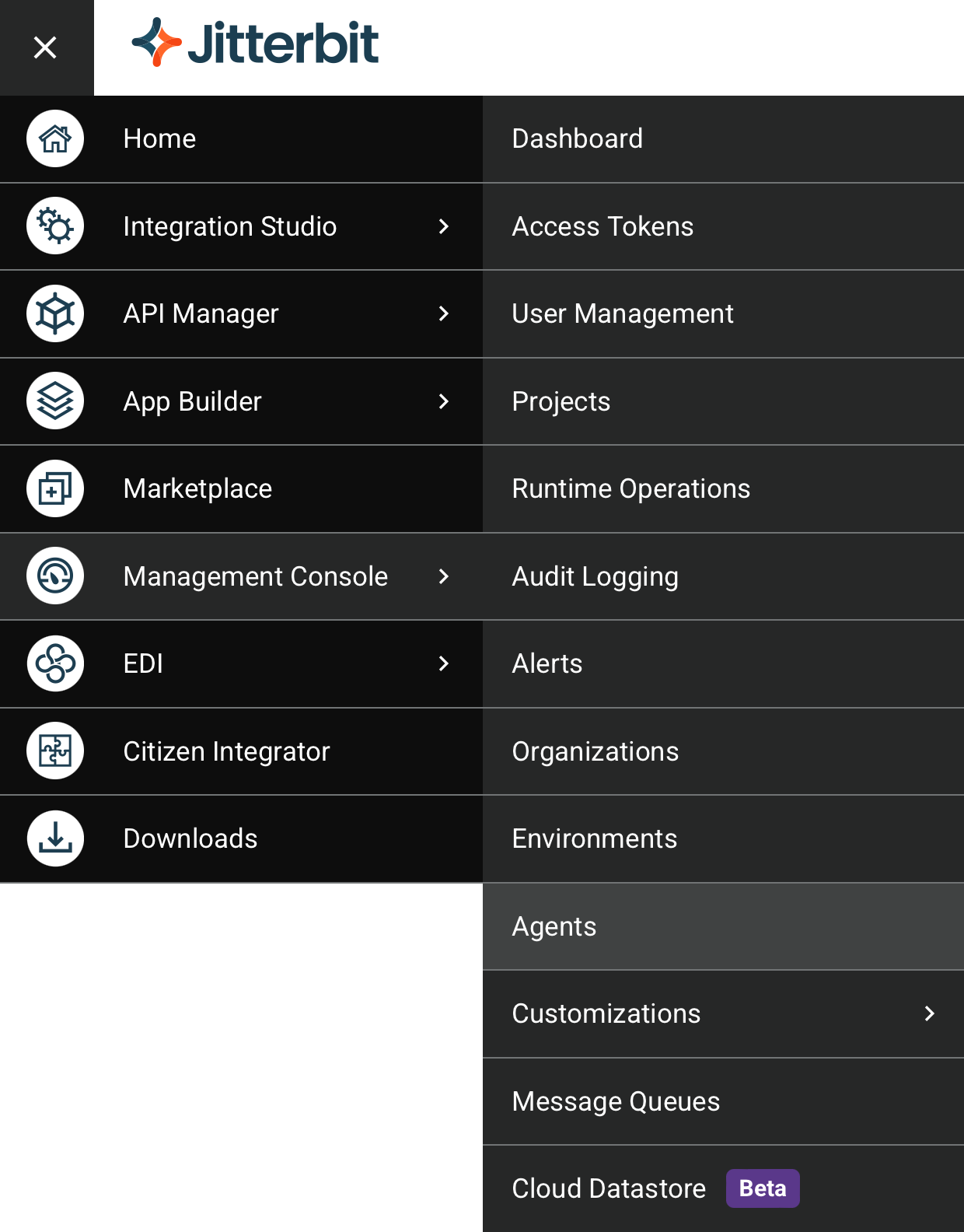Screen dimensions: 964x1232
Task: Select the highlighted Agents item
Action: click(x=723, y=926)
